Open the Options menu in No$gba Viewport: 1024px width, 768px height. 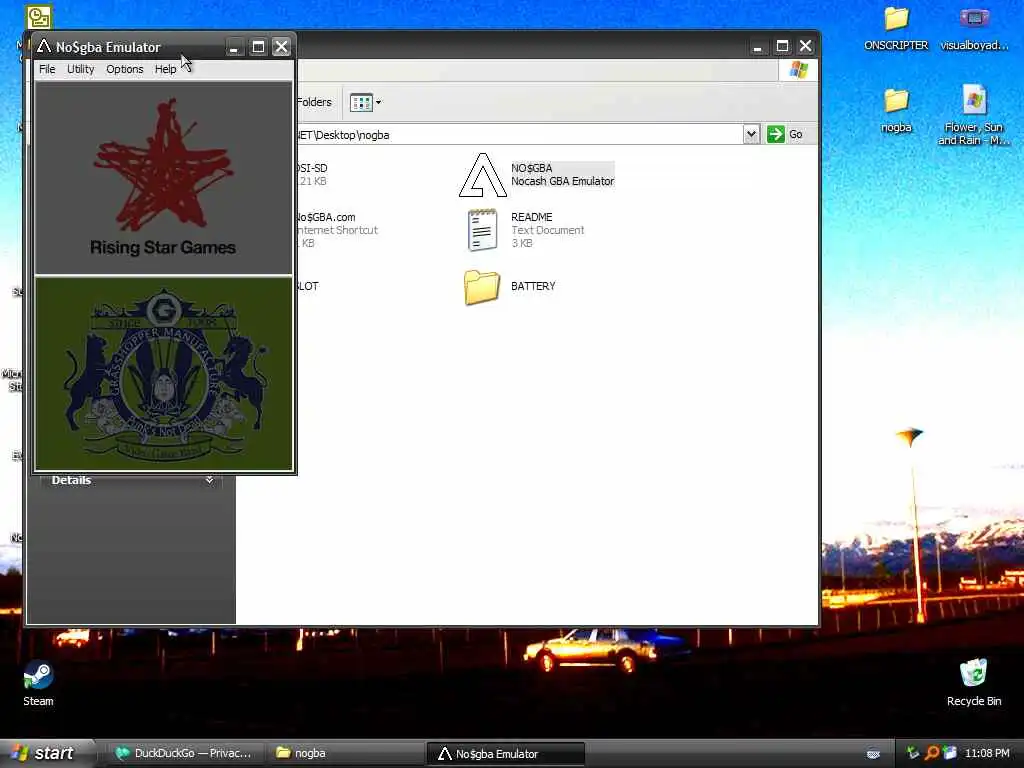(125, 69)
